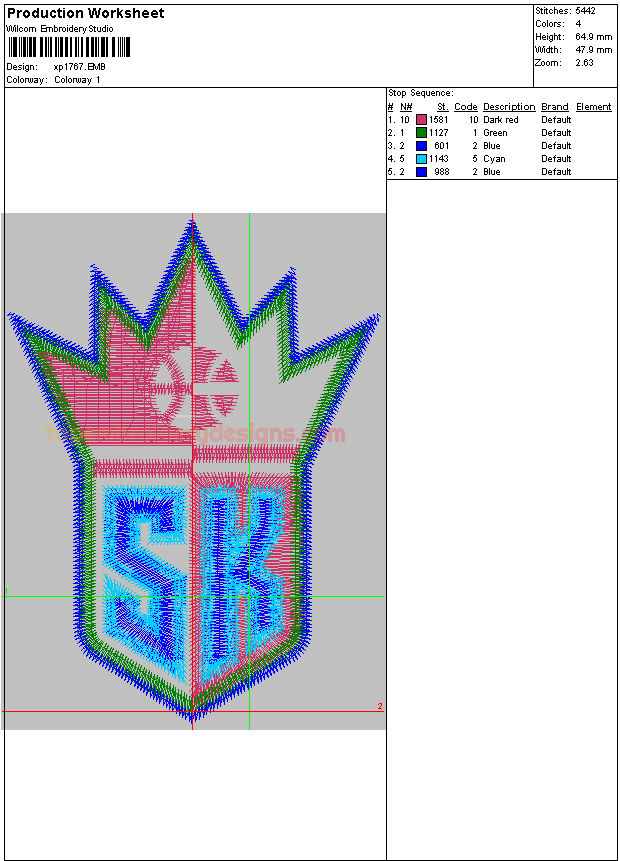The height and width of the screenshot is (861, 620).
Task: Click the 'Stop Sequence:' heading
Action: pyautogui.click(x=421, y=93)
